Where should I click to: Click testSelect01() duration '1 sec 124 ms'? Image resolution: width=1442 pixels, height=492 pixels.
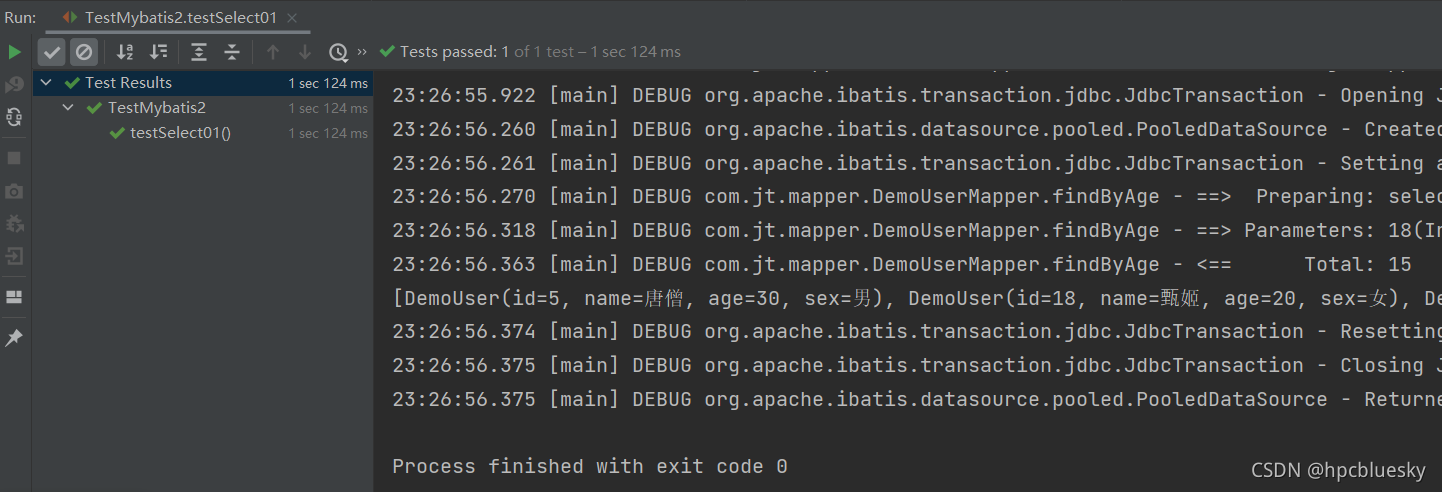pyautogui.click(x=328, y=133)
